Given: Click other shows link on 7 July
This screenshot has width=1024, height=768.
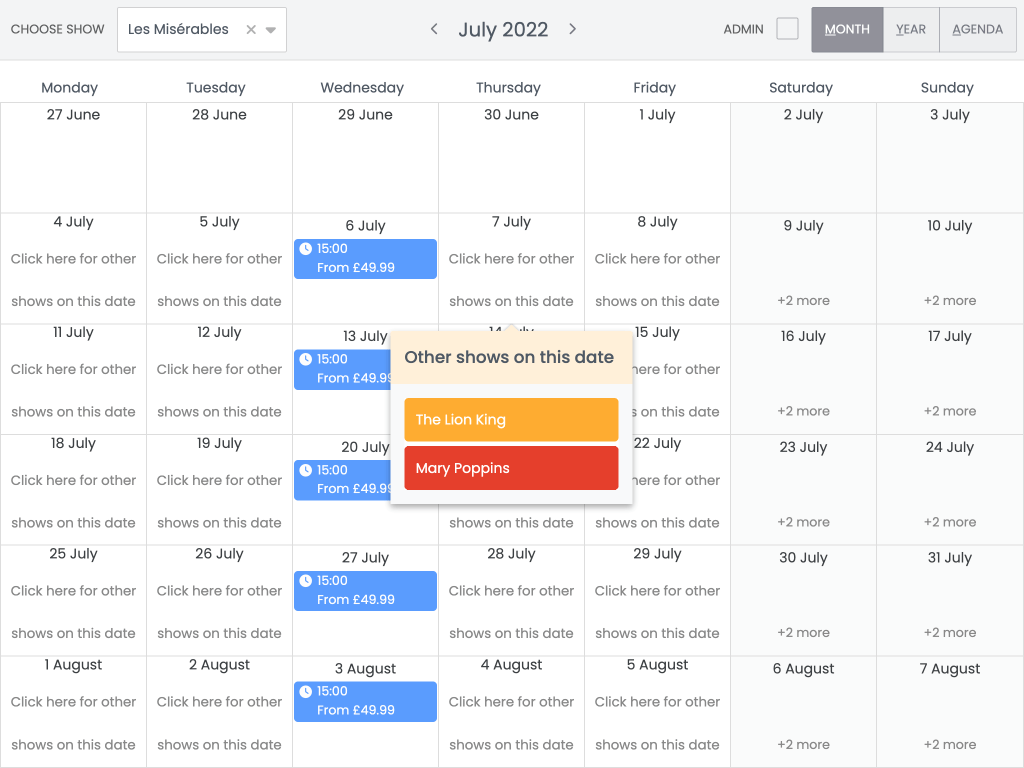Looking at the screenshot, I should (x=511, y=280).
